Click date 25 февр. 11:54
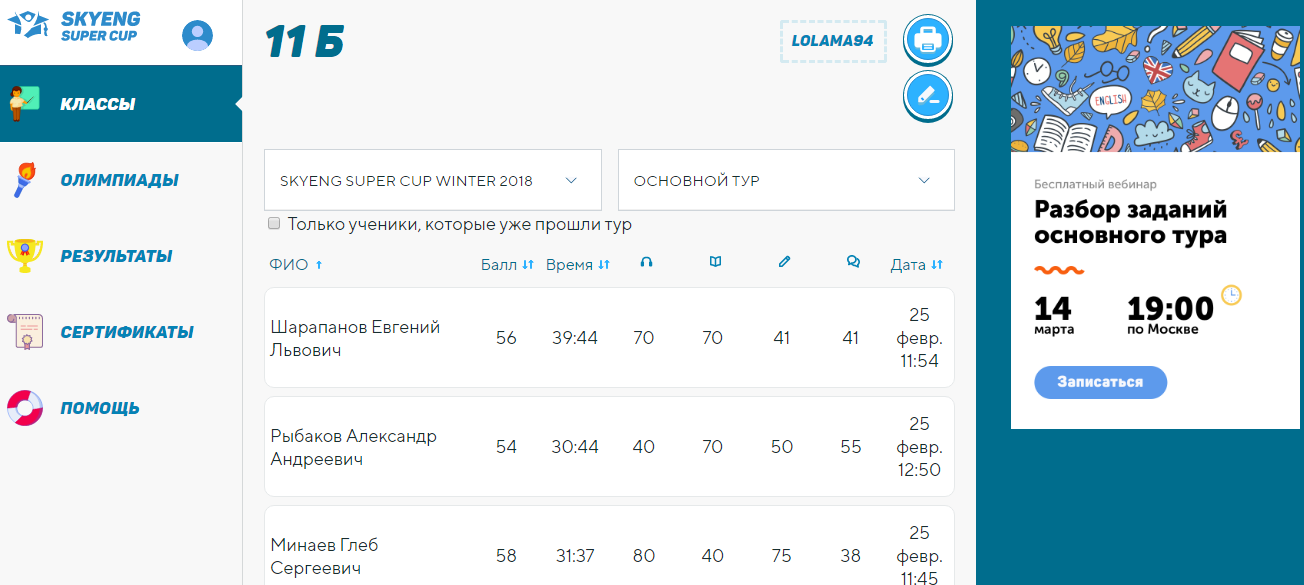This screenshot has width=1304, height=585. coord(920,338)
